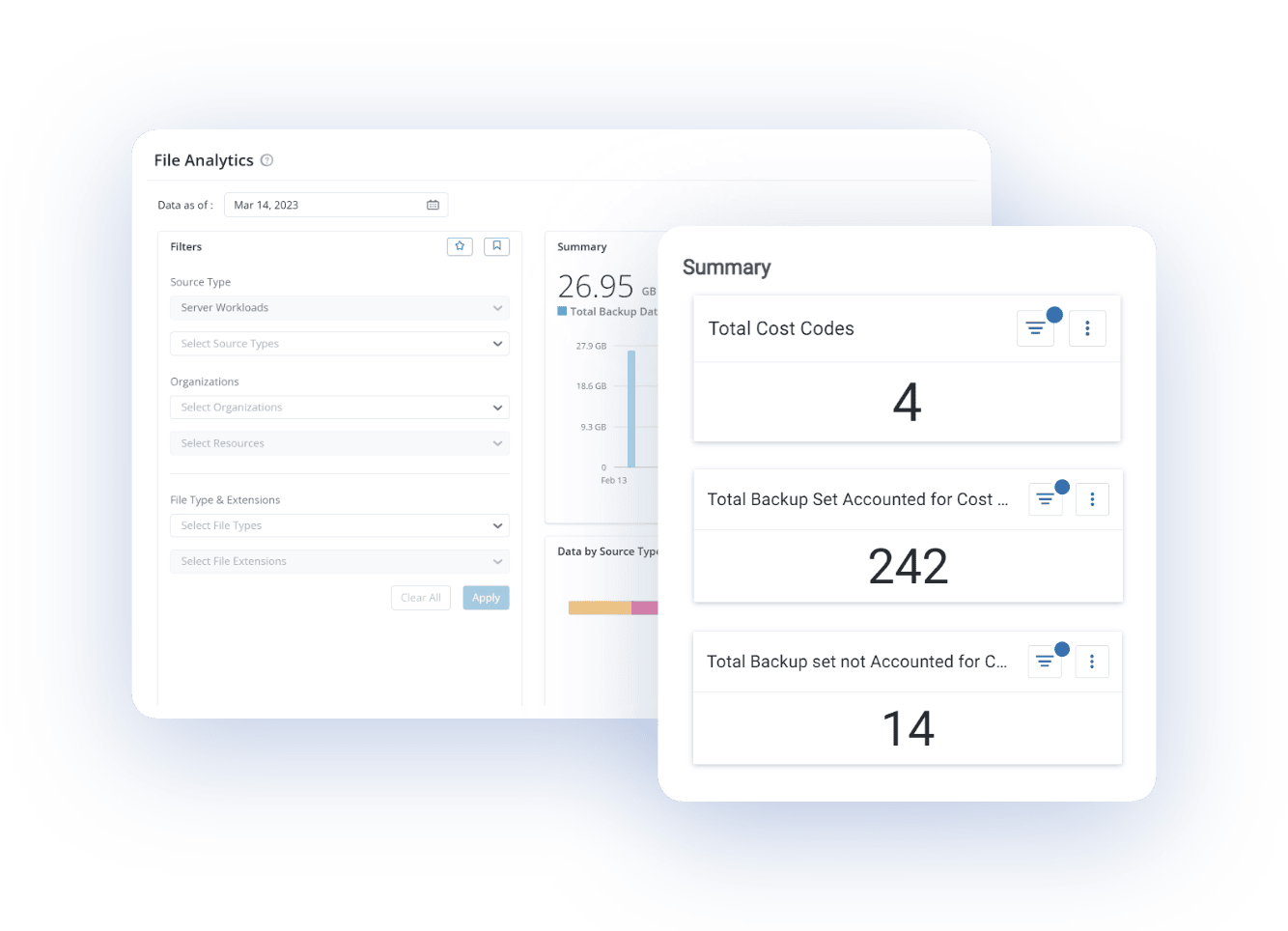
Task: Click the bookmark saved filters icon
Action: click(496, 246)
